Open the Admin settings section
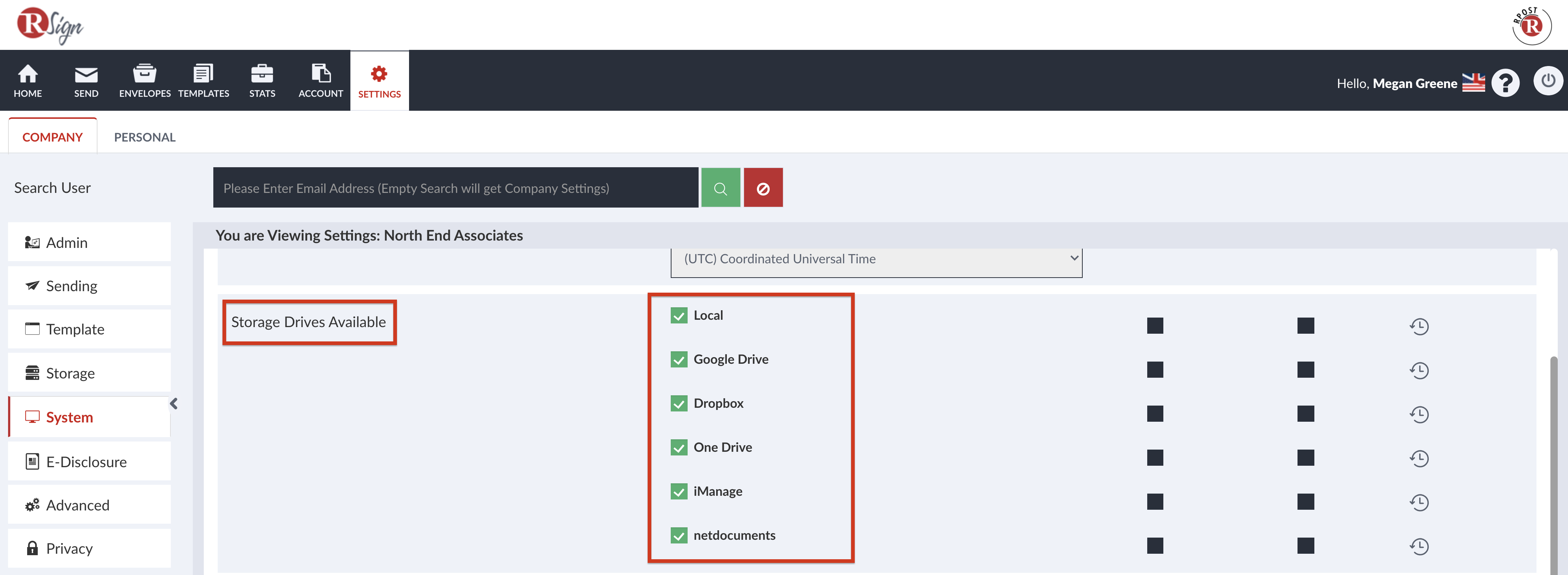Image resolution: width=1568 pixels, height=575 pixels. (89, 242)
